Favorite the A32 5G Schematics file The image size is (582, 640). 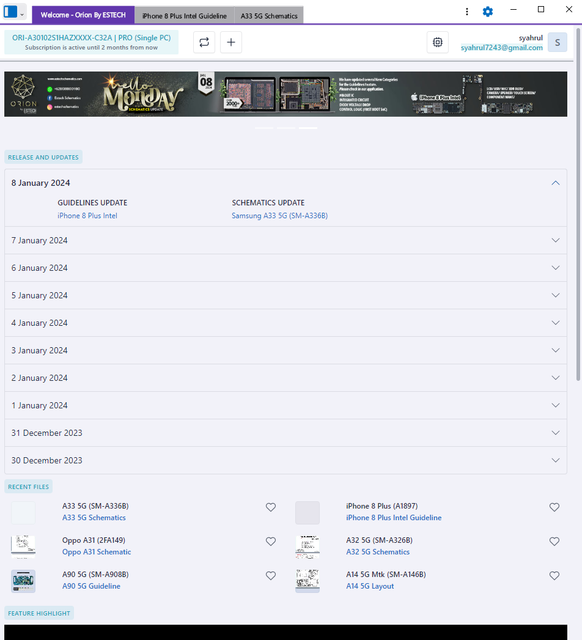tap(554, 541)
